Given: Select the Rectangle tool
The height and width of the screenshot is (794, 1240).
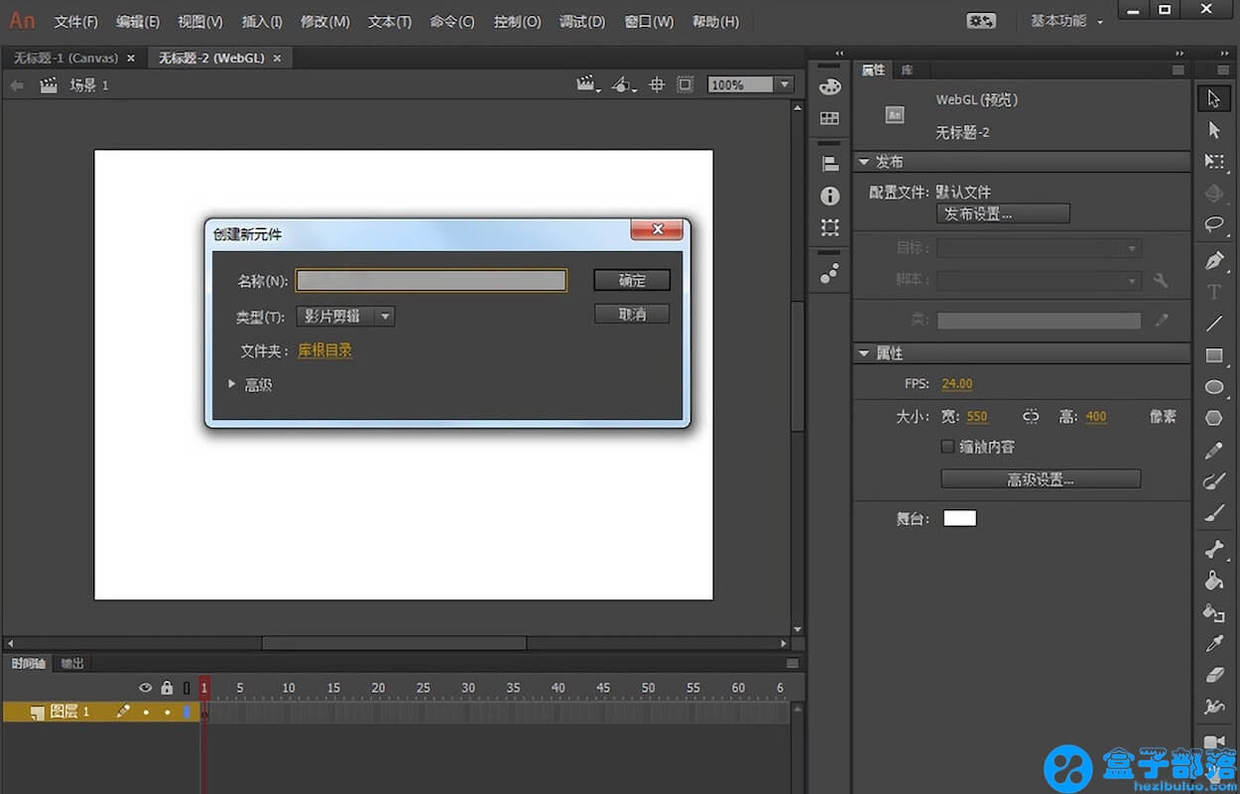Looking at the screenshot, I should coord(1214,355).
